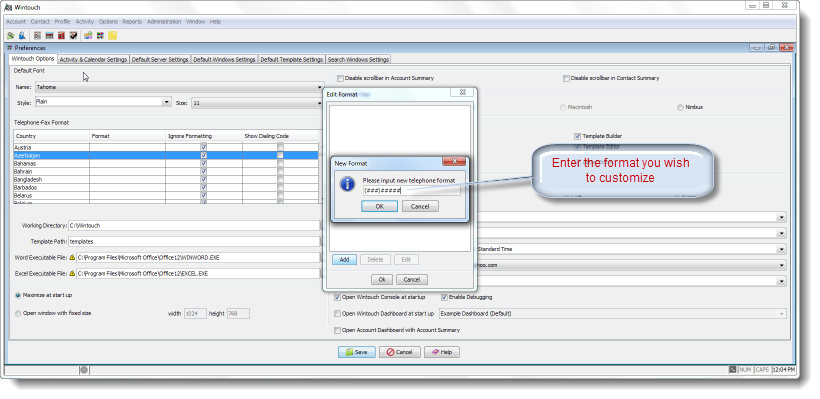This screenshot has width=820, height=399.
Task: Click the phone icon in status bar
Action: point(733,370)
